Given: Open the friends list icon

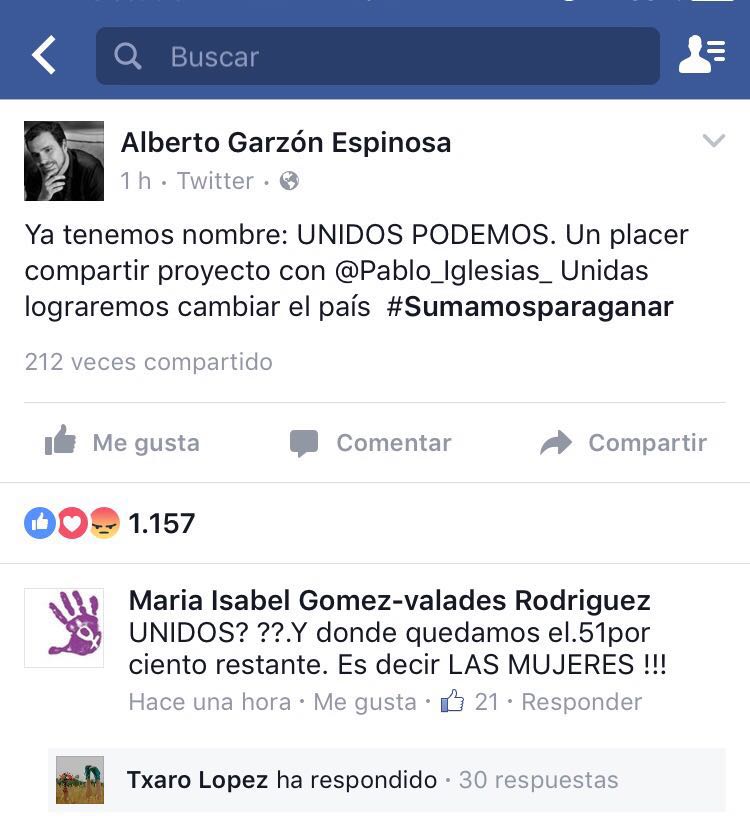Looking at the screenshot, I should 702,54.
